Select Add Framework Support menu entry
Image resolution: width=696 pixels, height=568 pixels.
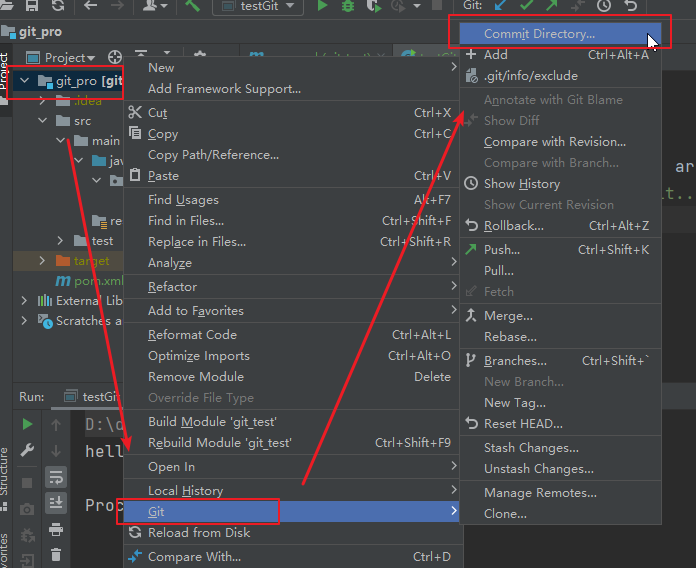click(x=291, y=89)
